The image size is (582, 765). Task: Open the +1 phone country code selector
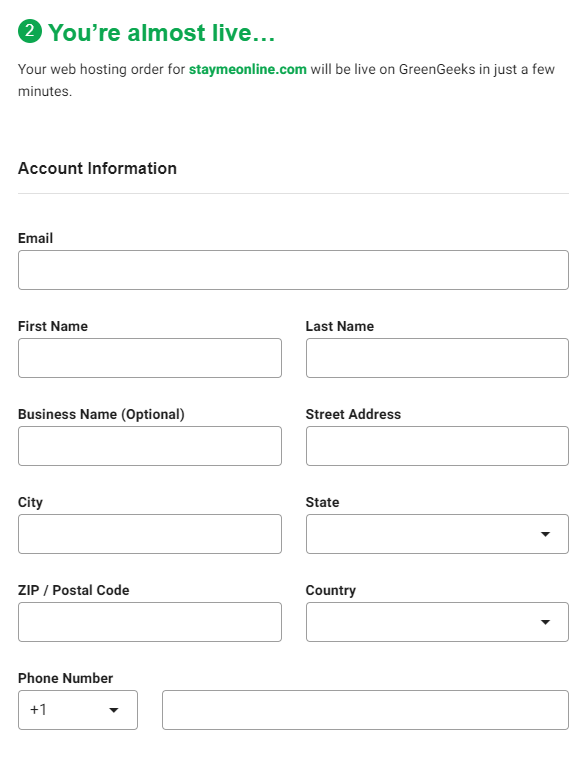78,710
